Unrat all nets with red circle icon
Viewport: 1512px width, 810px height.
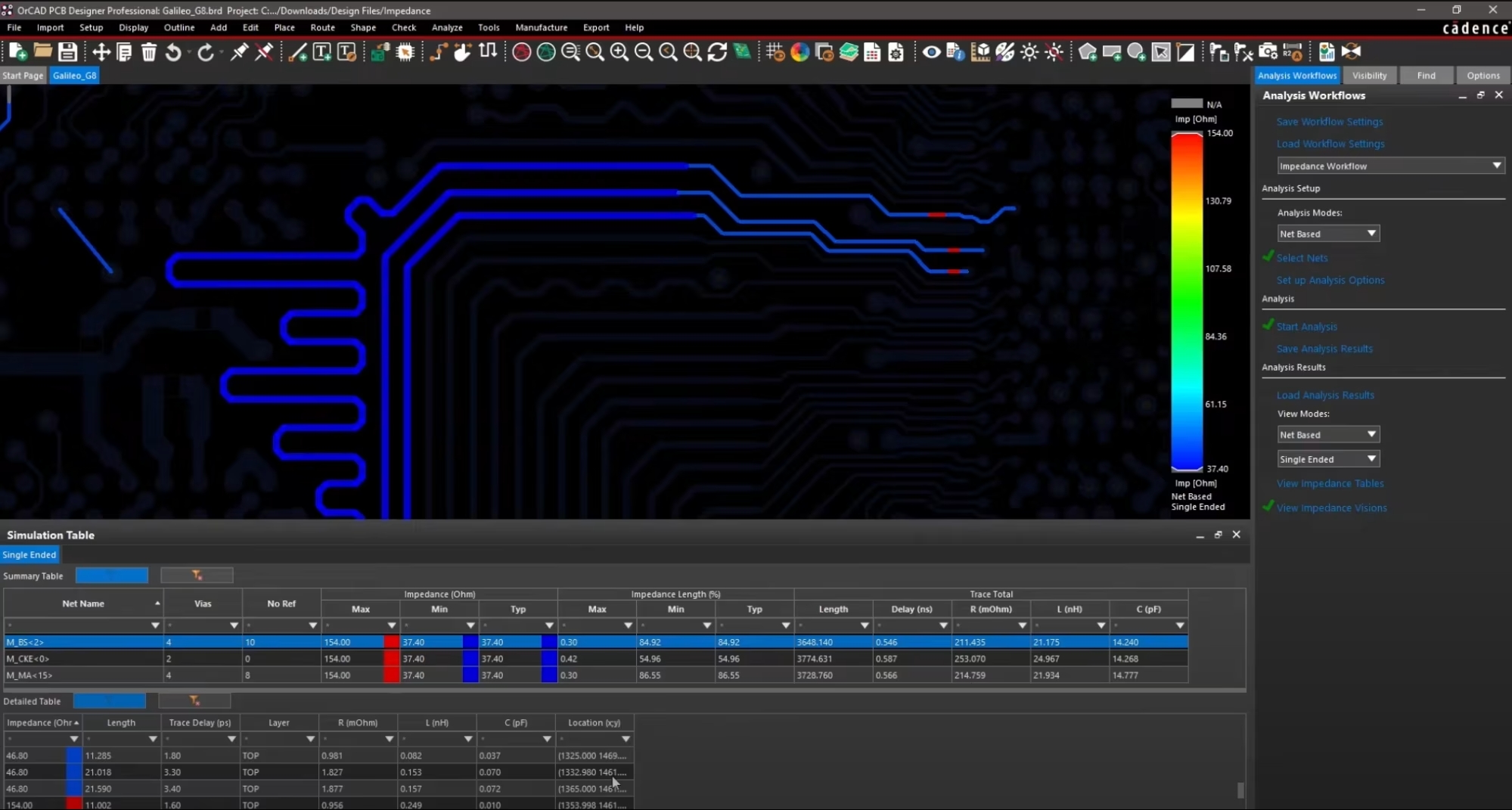pos(521,51)
